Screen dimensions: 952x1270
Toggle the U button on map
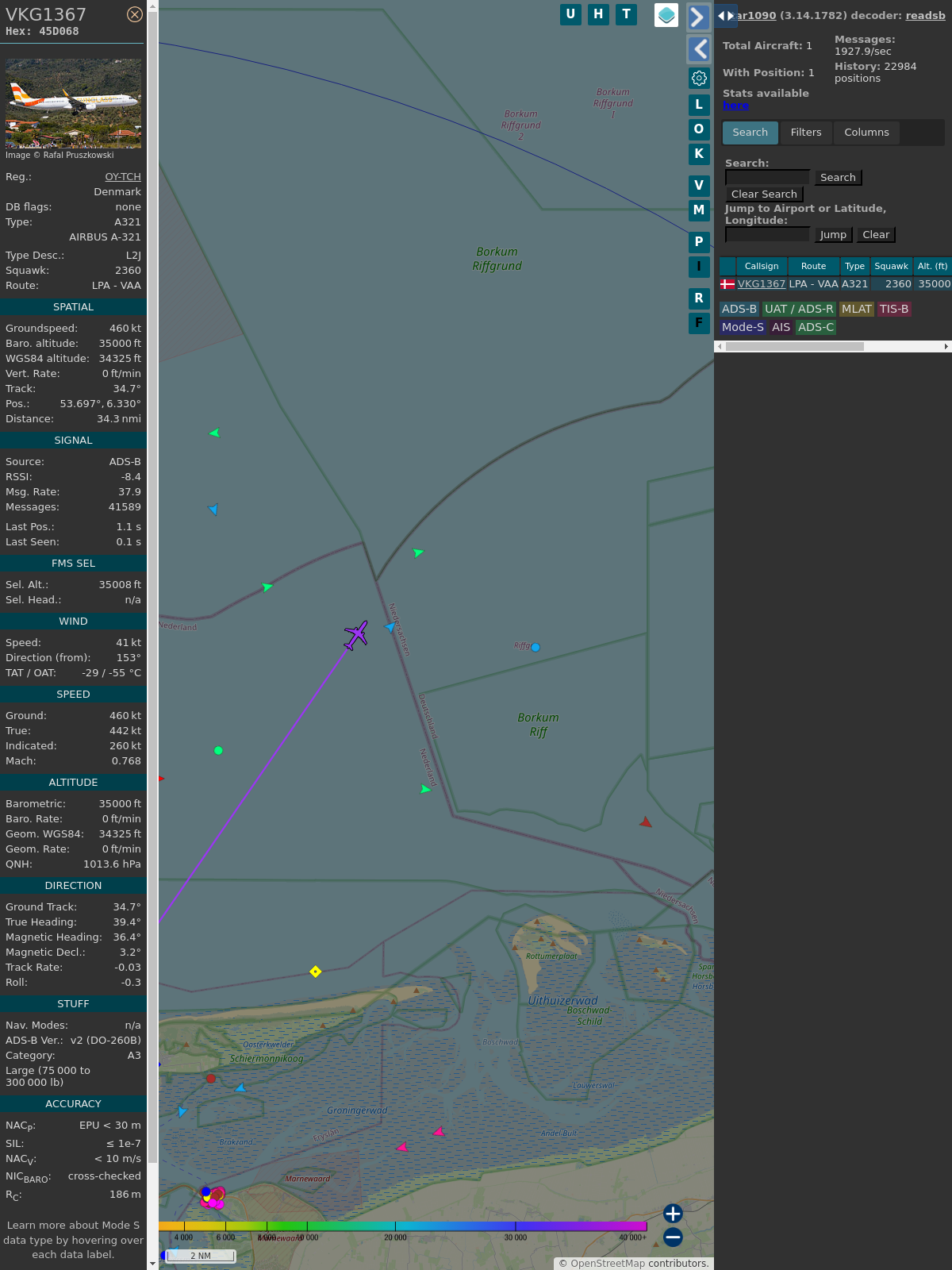tap(570, 14)
